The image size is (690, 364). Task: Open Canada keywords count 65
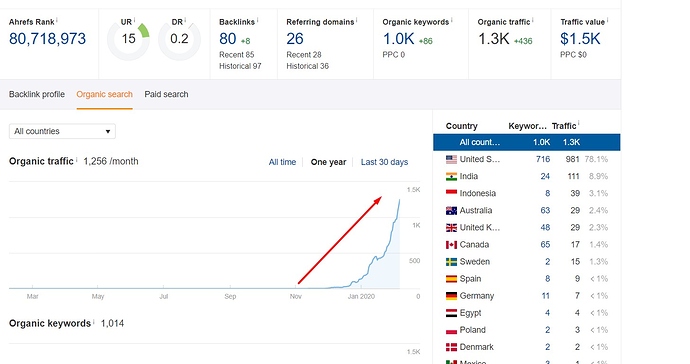[545, 245]
